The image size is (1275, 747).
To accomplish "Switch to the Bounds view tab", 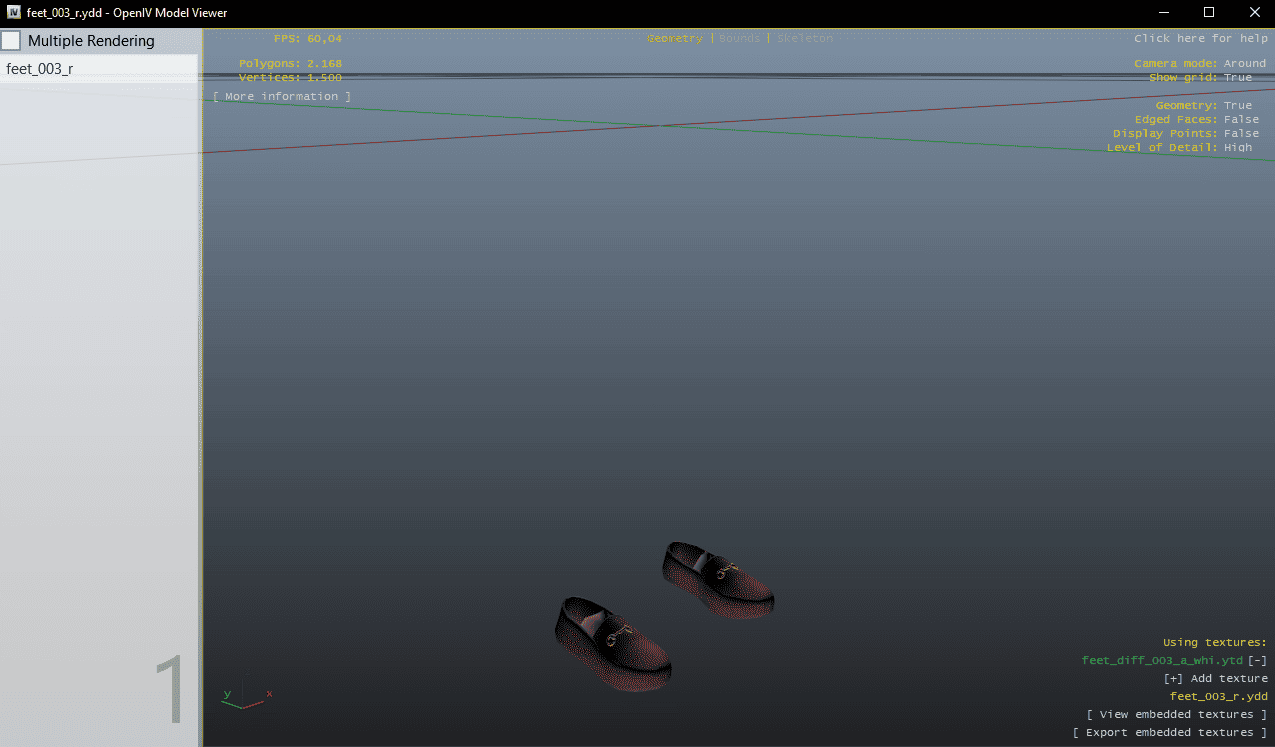I will (739, 38).
